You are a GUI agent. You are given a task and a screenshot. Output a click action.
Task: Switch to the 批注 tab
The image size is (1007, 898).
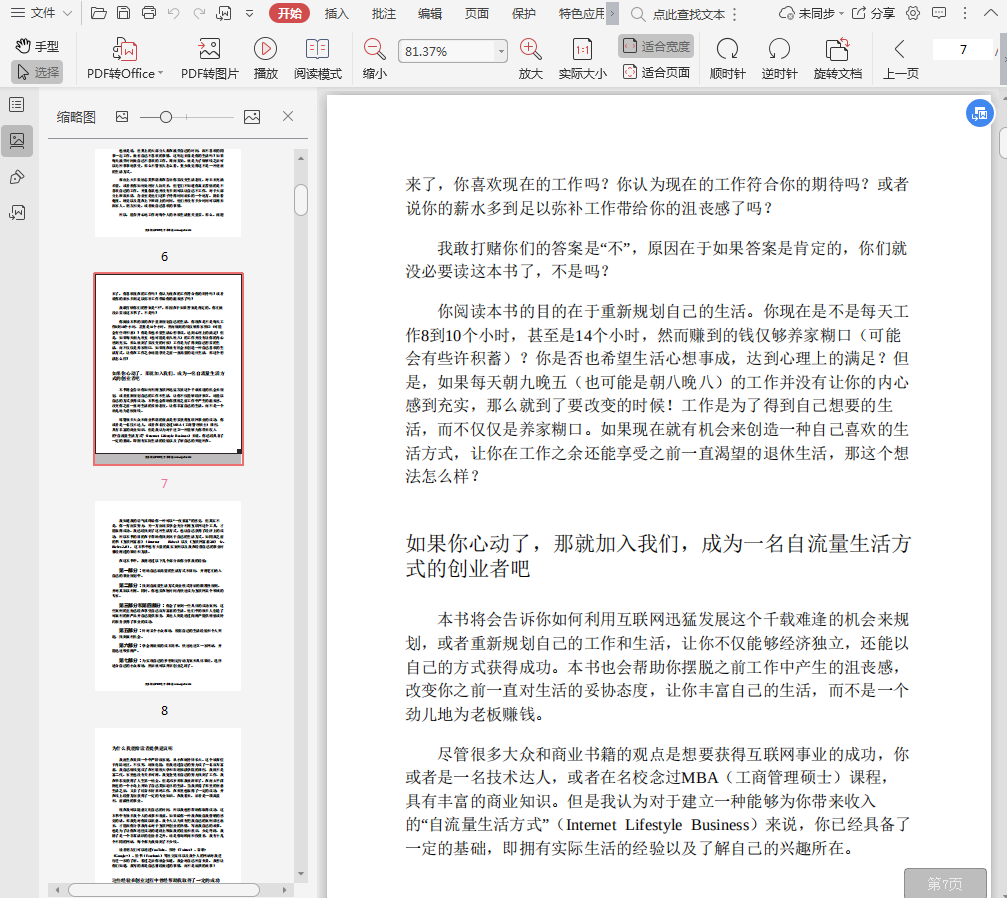click(383, 13)
